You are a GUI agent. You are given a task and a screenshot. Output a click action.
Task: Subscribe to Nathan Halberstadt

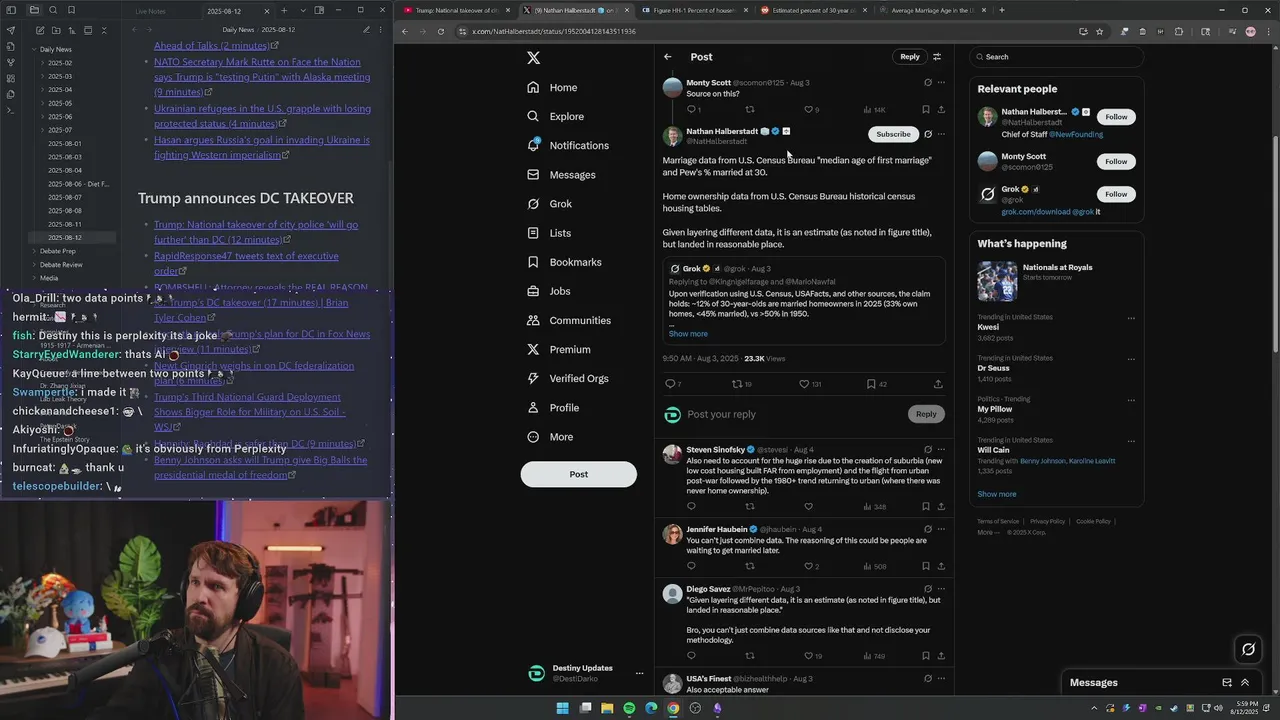tap(893, 134)
